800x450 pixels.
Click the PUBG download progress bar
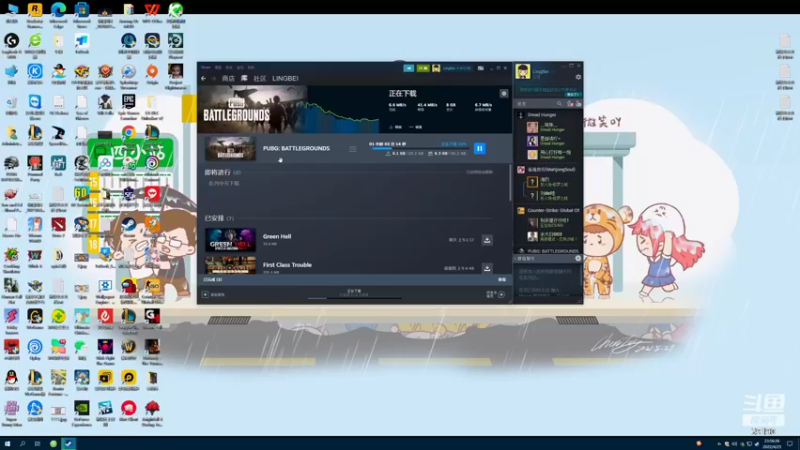tap(419, 148)
